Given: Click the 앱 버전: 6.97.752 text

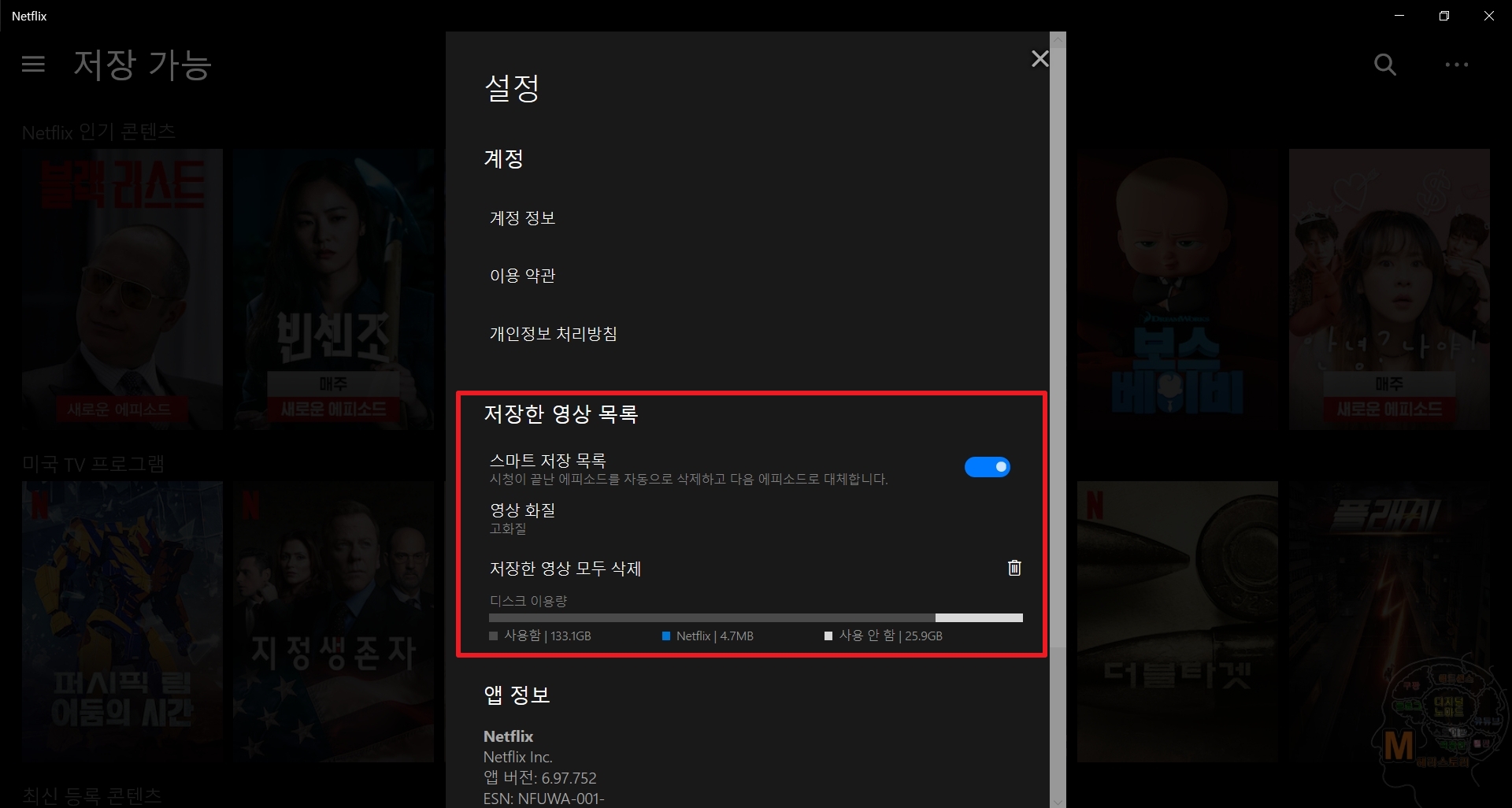Looking at the screenshot, I should click(x=539, y=778).
